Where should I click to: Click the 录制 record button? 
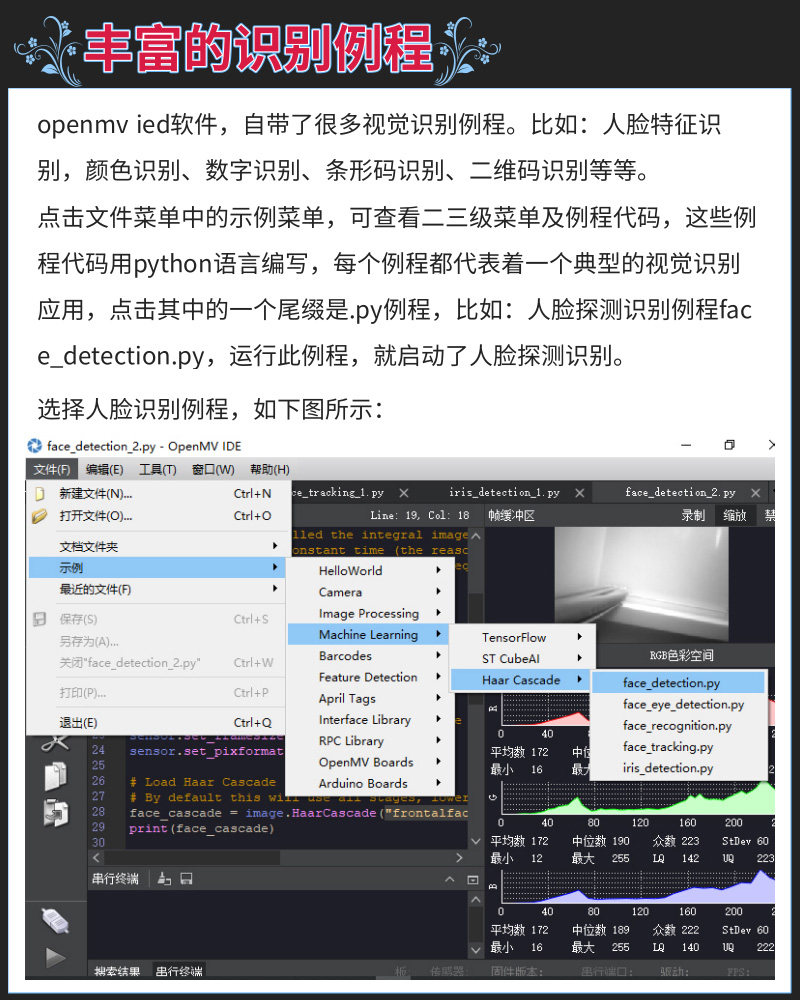point(693,515)
